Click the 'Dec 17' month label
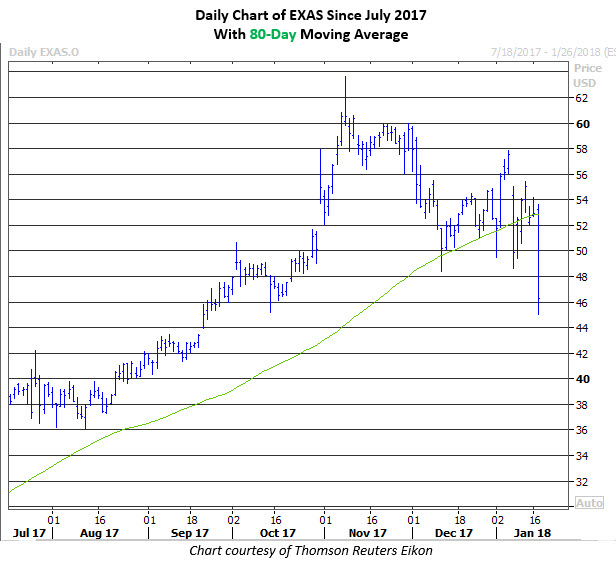This screenshot has width=616, height=563. click(x=454, y=533)
